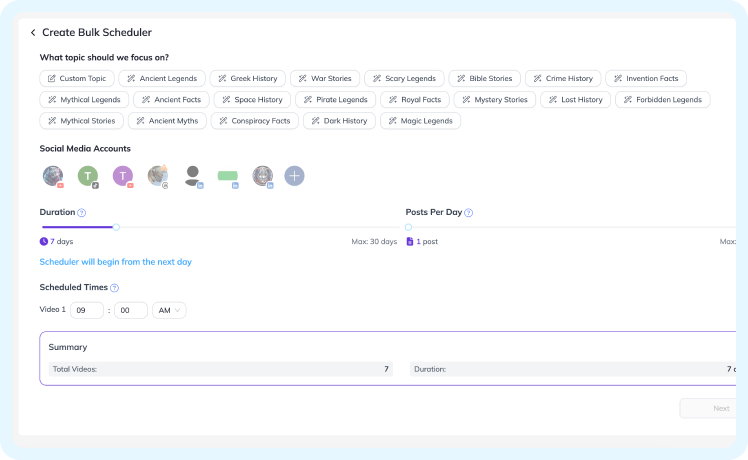Image resolution: width=748 pixels, height=460 pixels.
Task: Click the Posts Per Day slider handle
Action: 408,227
